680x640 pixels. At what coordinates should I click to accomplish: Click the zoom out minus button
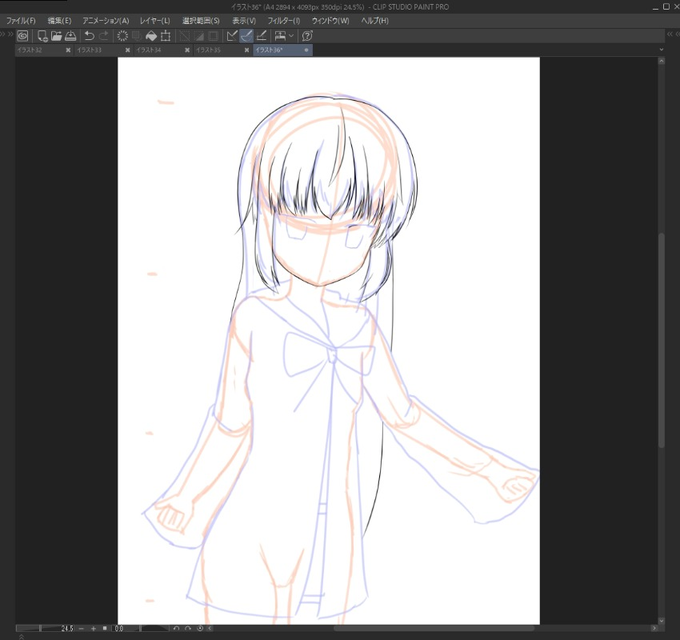tap(82, 628)
